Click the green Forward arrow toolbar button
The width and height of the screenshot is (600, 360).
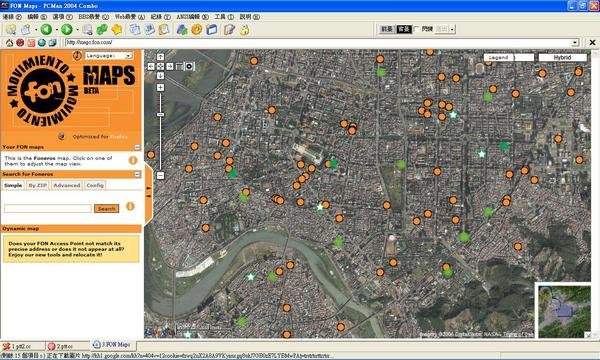tap(67, 29)
